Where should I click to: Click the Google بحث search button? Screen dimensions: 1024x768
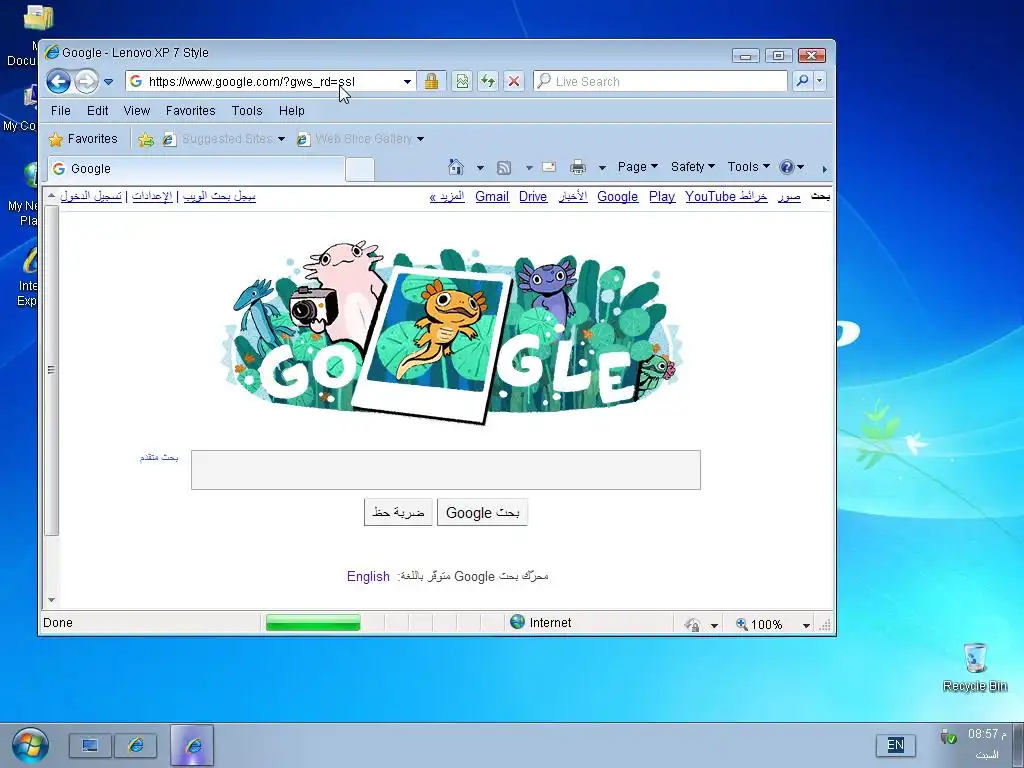click(x=482, y=513)
